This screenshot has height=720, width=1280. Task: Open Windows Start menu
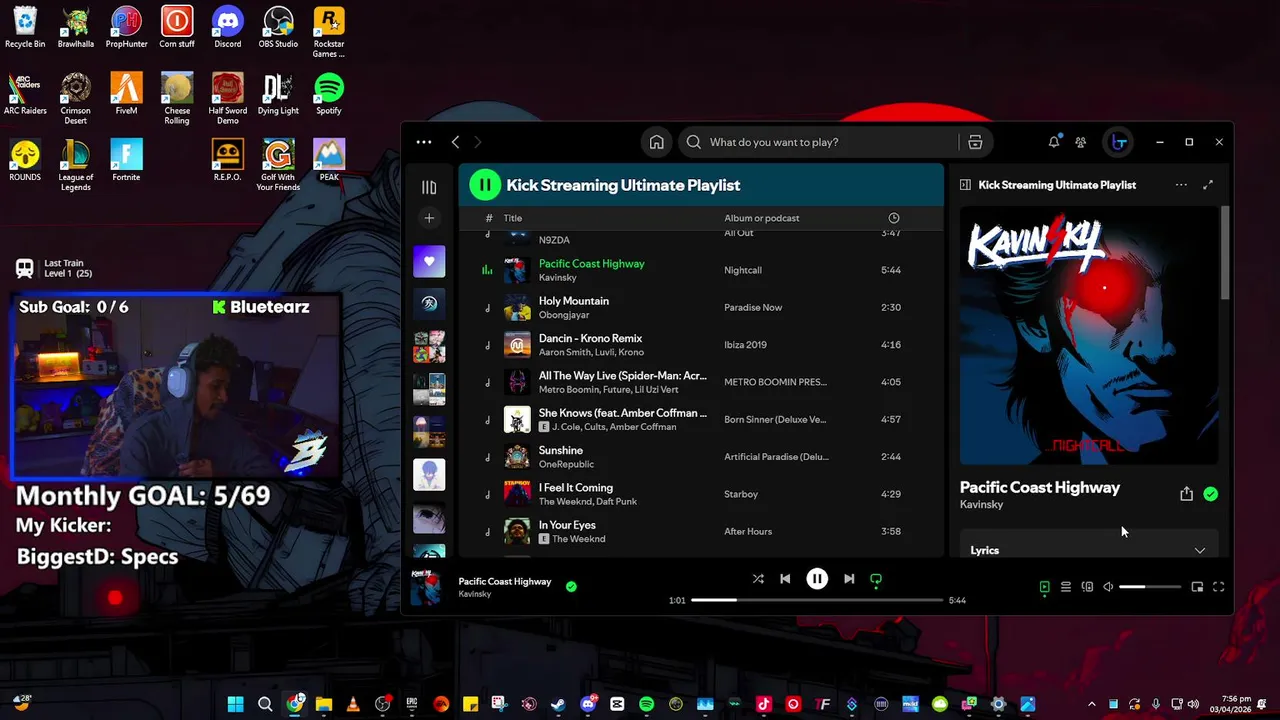pyautogui.click(x=235, y=704)
